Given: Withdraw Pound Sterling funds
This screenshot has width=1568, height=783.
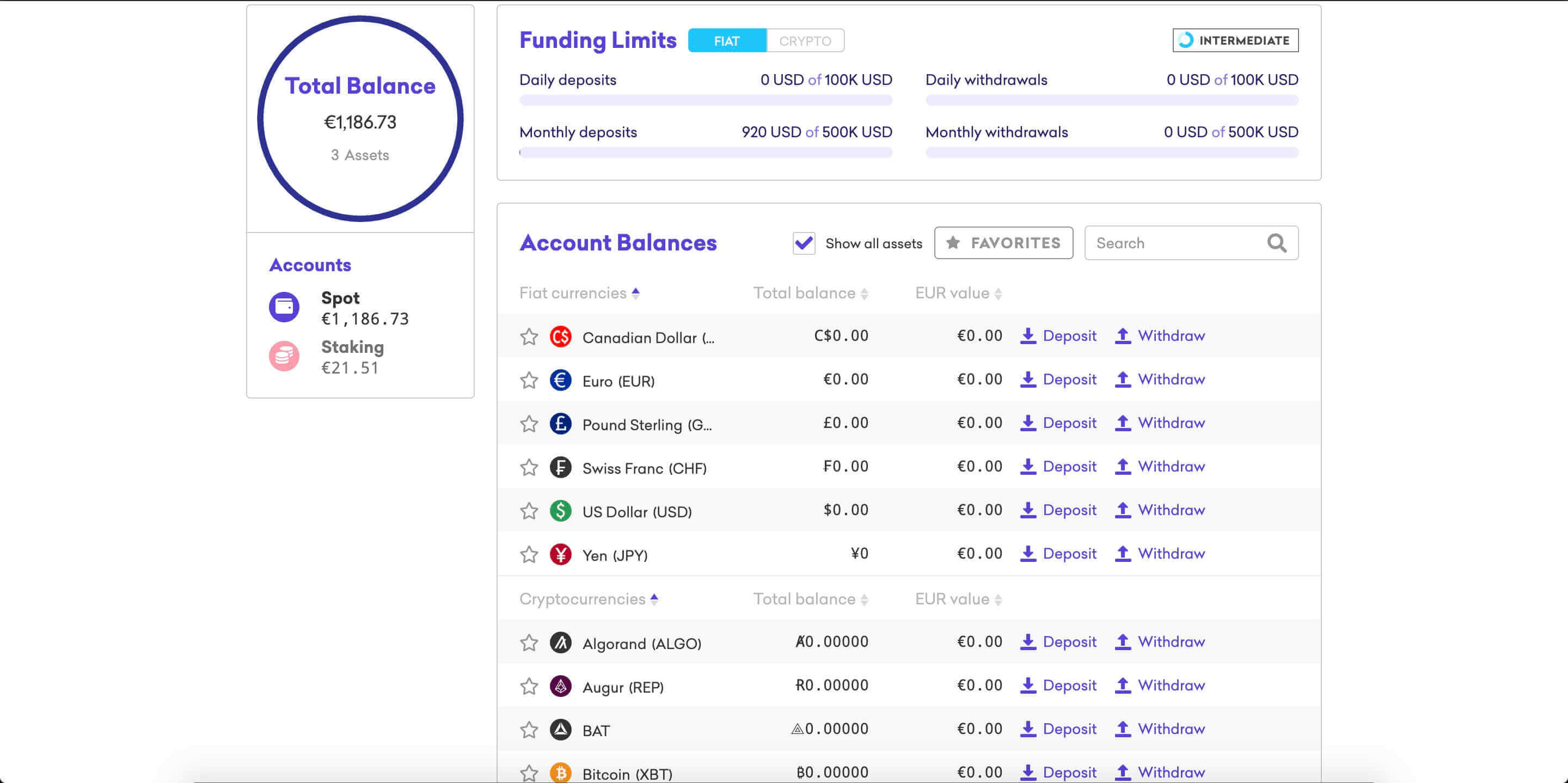Looking at the screenshot, I should pos(1160,423).
